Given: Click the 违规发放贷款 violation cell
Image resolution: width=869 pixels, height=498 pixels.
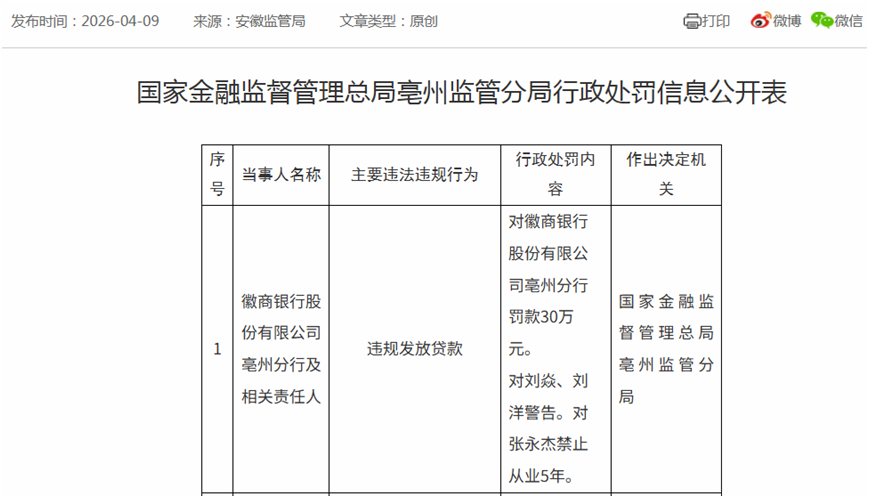Looking at the screenshot, I should coord(415,349).
